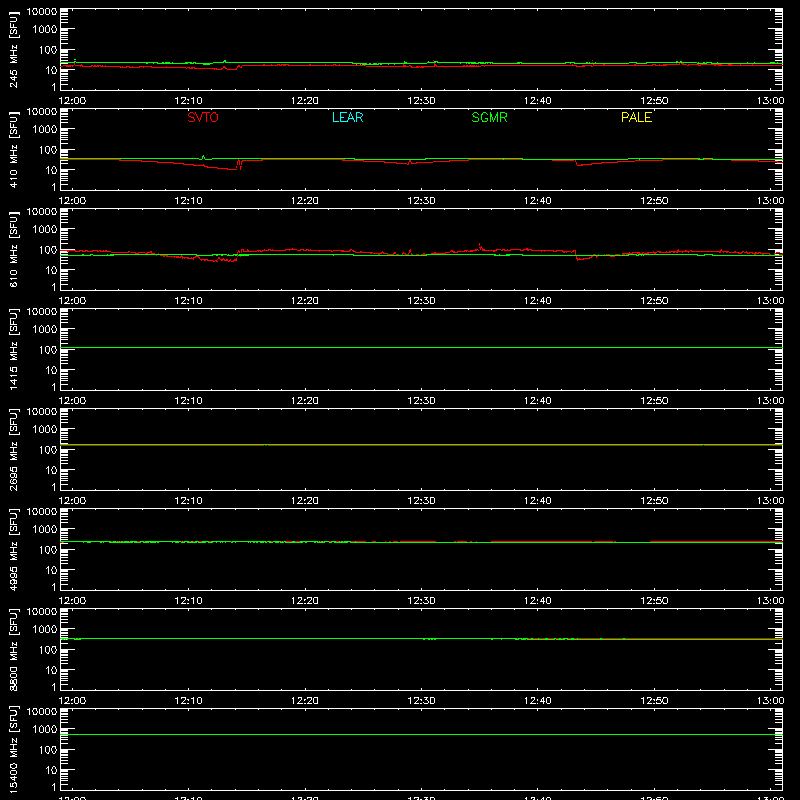Select the "610 MHz [SFU]" axis title
The width and height of the screenshot is (800, 800).
point(13,249)
